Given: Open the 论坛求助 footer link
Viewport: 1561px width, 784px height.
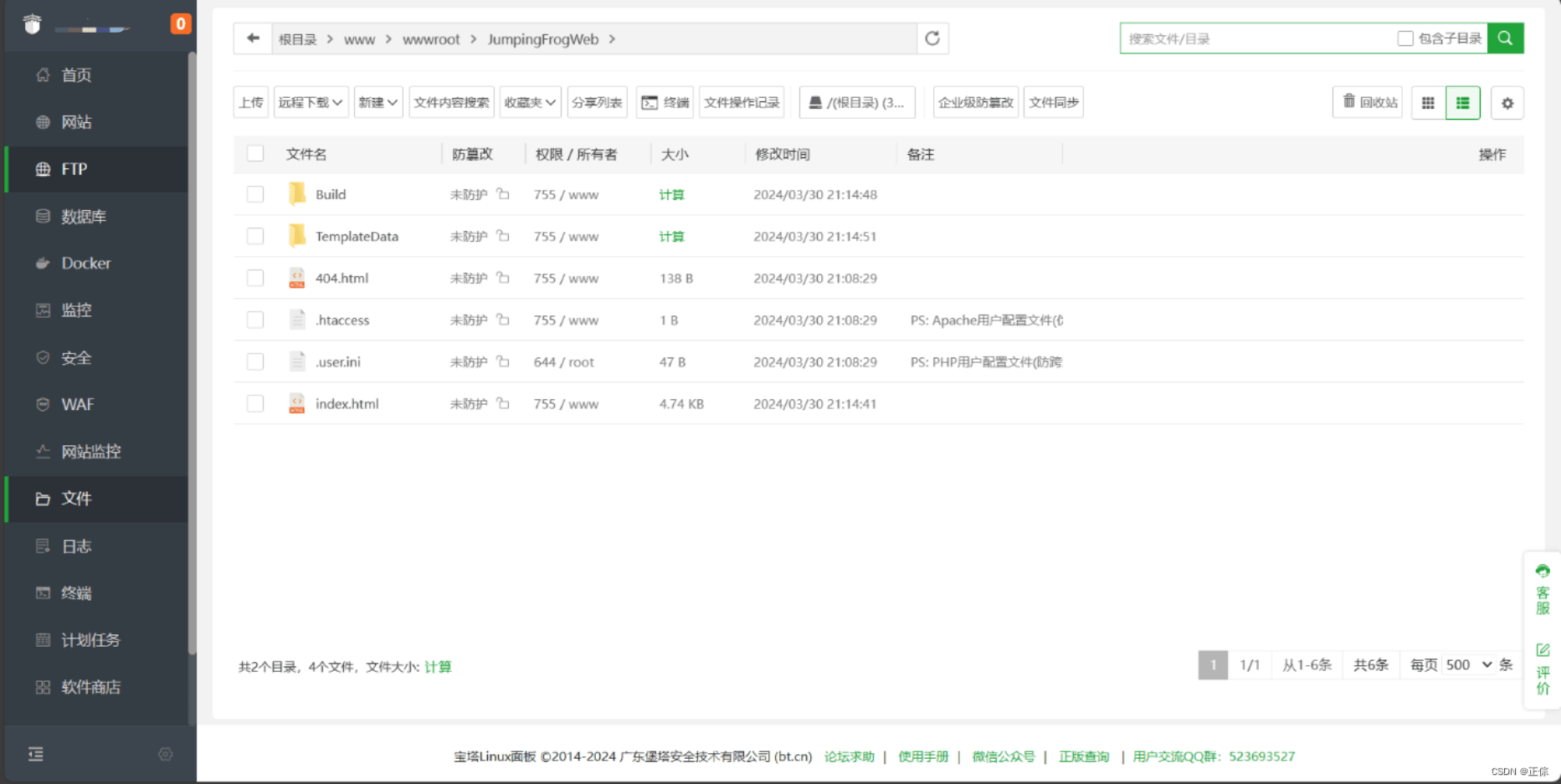Looking at the screenshot, I should point(849,756).
